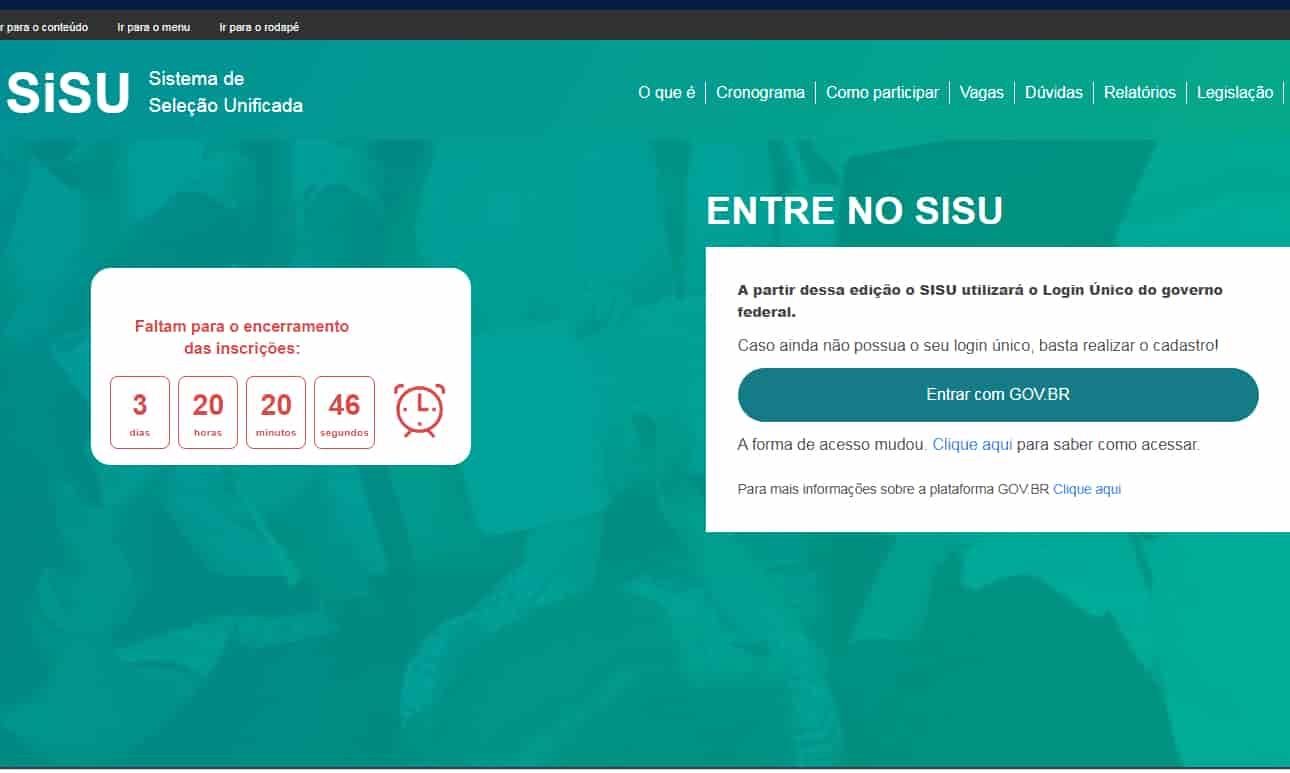Click 'Faltam para o encerramento das inscrições' text
The image size is (1290, 773).
[x=242, y=337]
